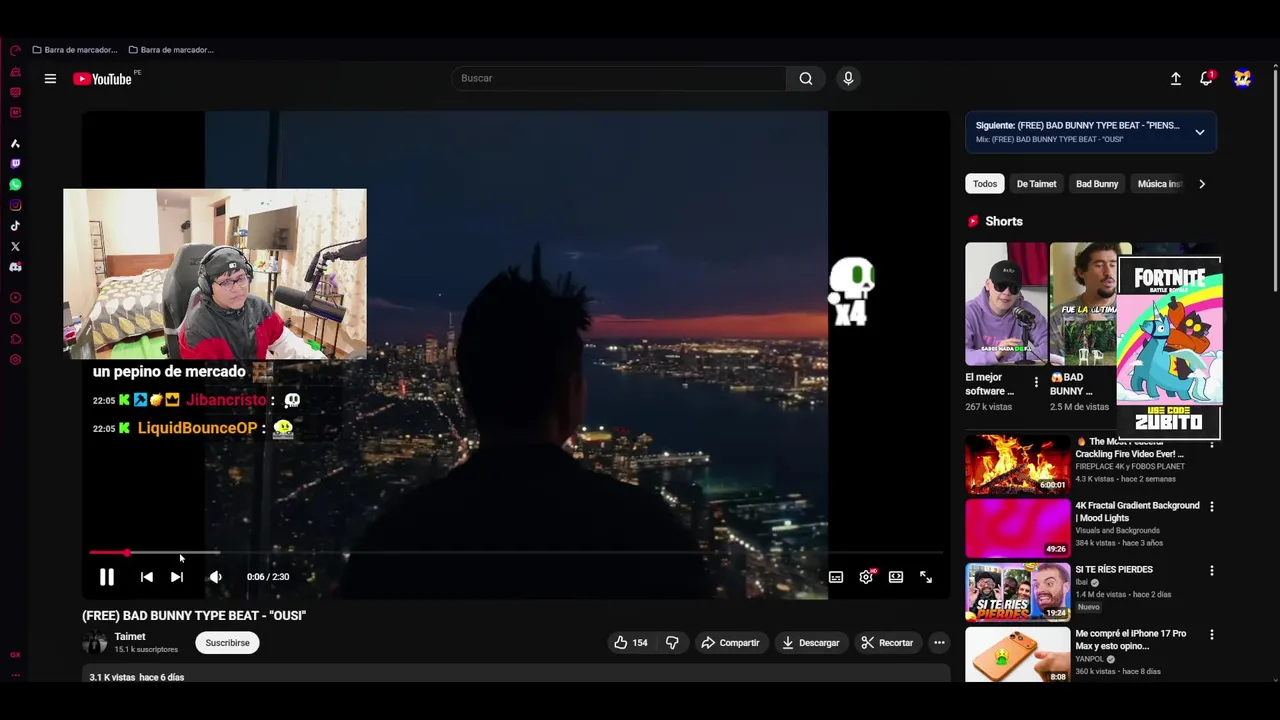
Task: Pause the video
Action: click(107, 577)
